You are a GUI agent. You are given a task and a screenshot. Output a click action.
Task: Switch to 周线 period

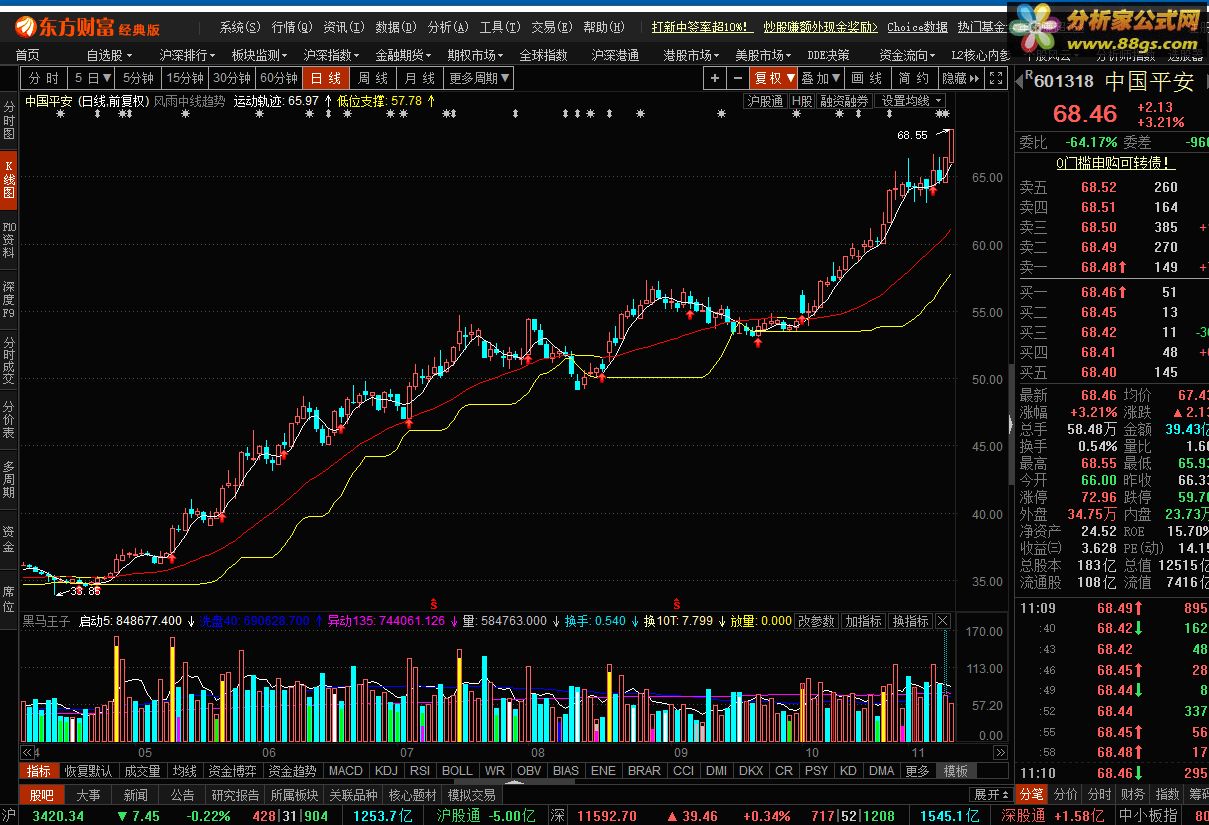click(373, 78)
